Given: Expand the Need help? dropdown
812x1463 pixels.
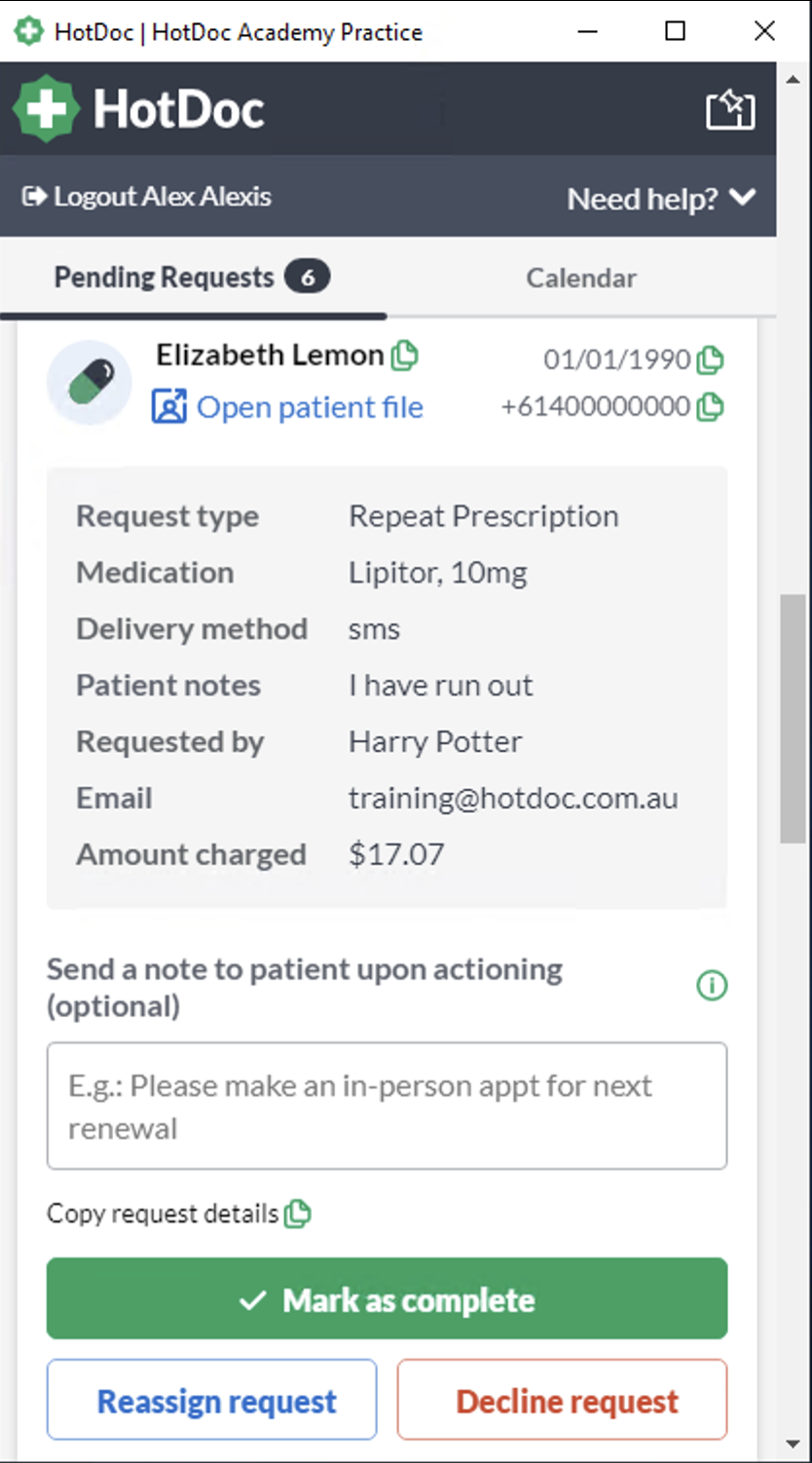Looking at the screenshot, I should [661, 199].
